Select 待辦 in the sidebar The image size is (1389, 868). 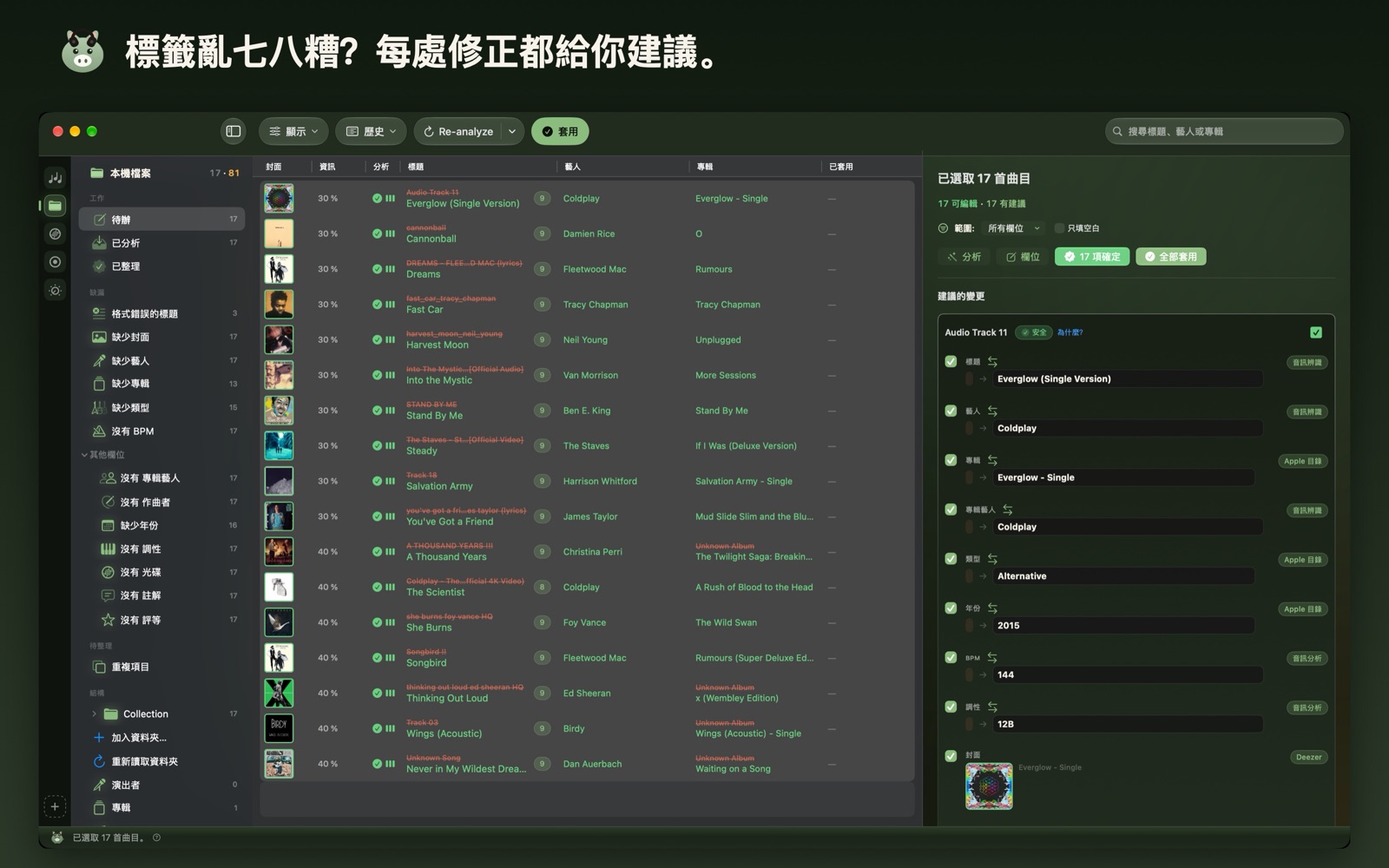click(x=161, y=220)
